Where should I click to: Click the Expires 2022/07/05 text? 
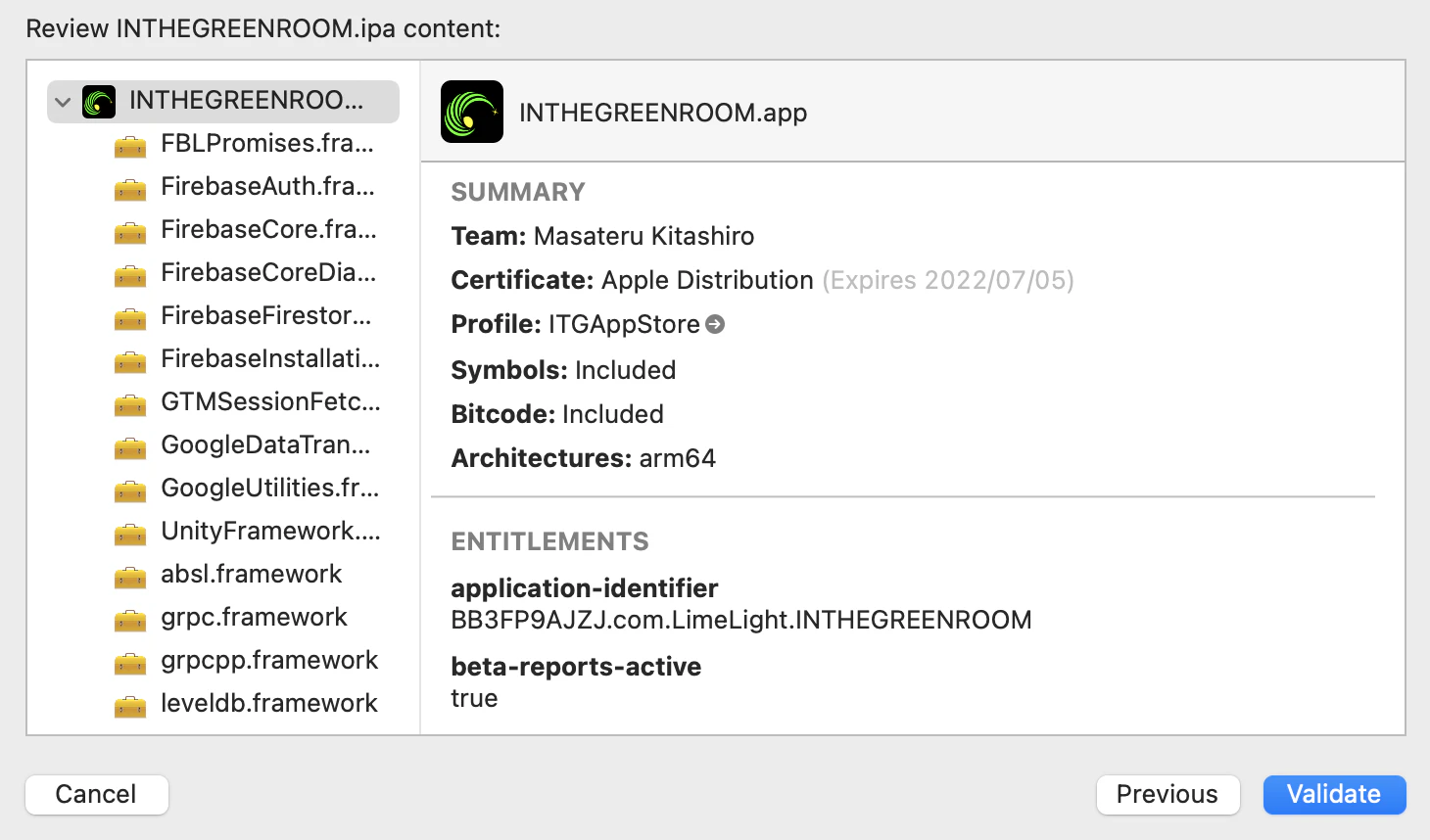pyautogui.click(x=948, y=280)
